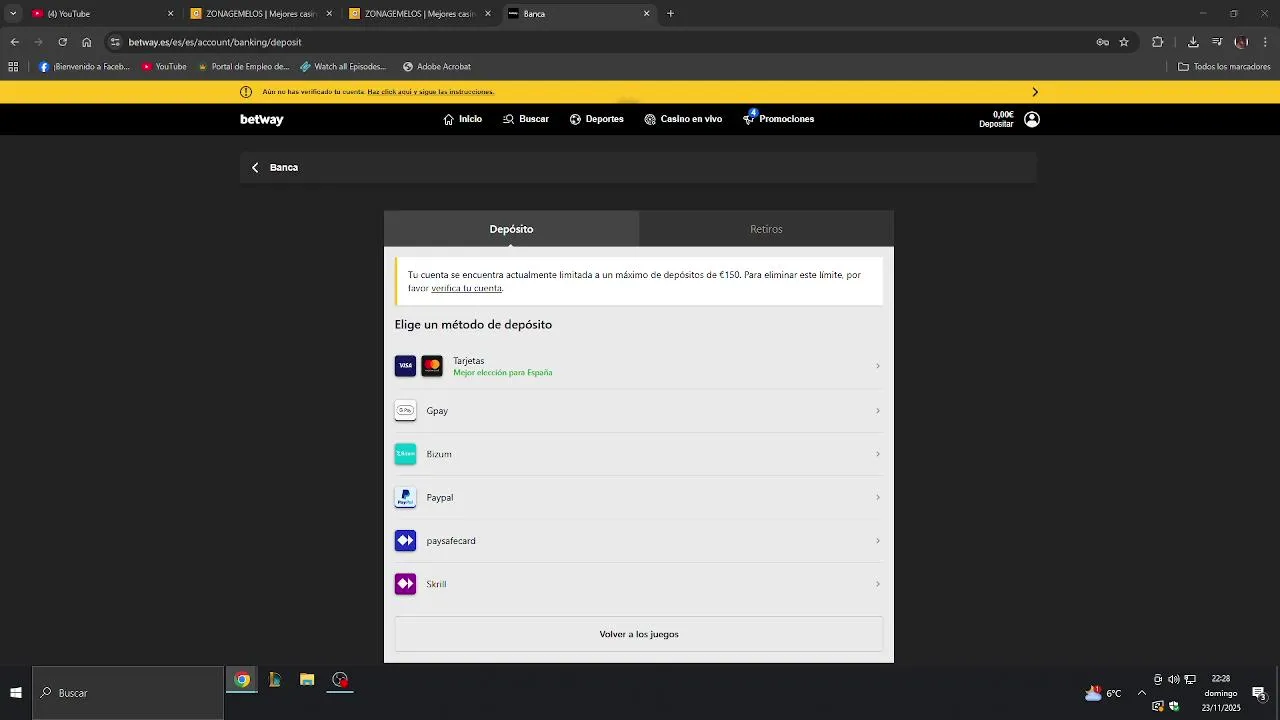Viewport: 1280px width, 720px height.
Task: Click the Bizum logo icon
Action: coord(405,454)
